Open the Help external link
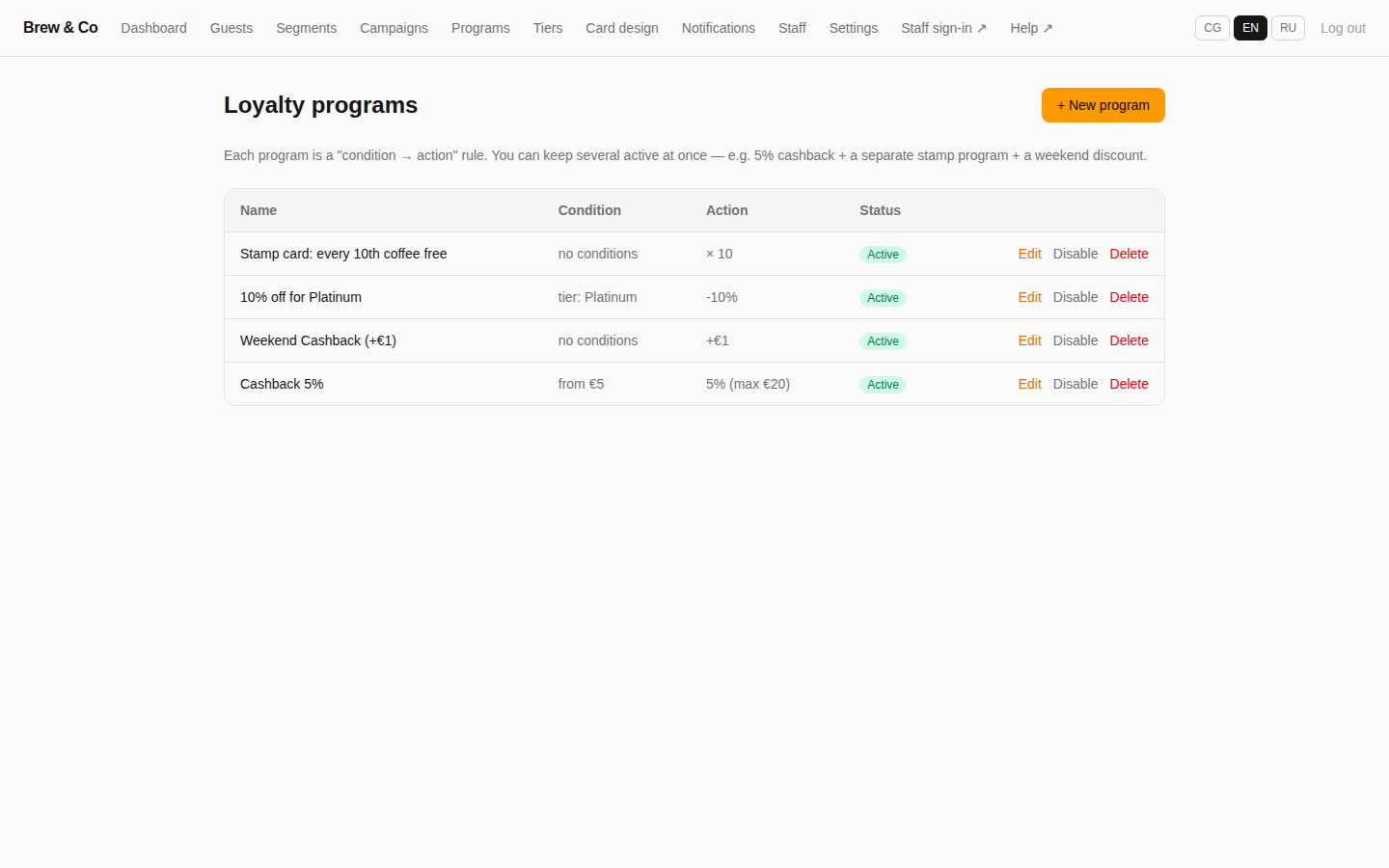Viewport: 1389px width, 868px height. click(x=1031, y=28)
